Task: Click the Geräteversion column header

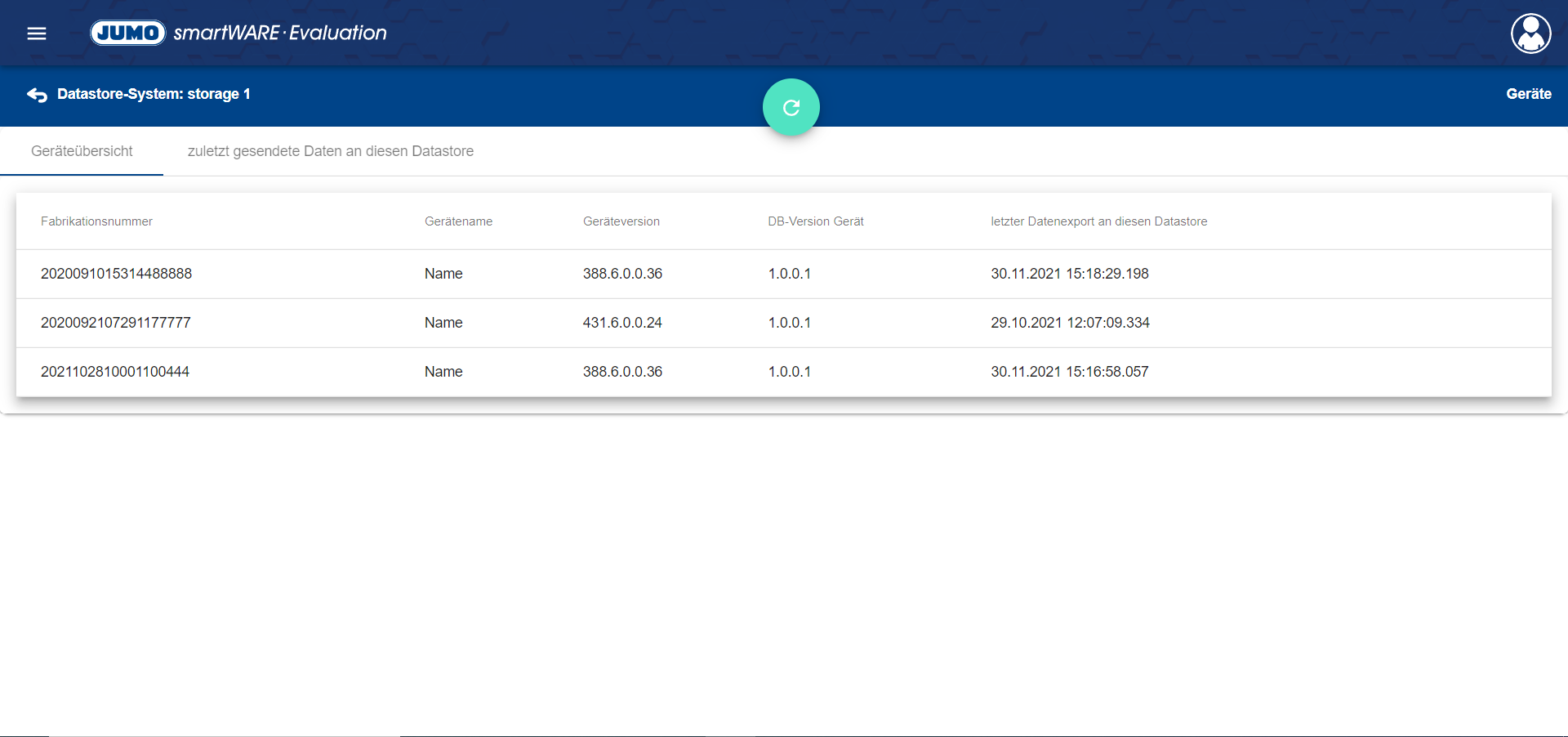Action: tap(621, 221)
